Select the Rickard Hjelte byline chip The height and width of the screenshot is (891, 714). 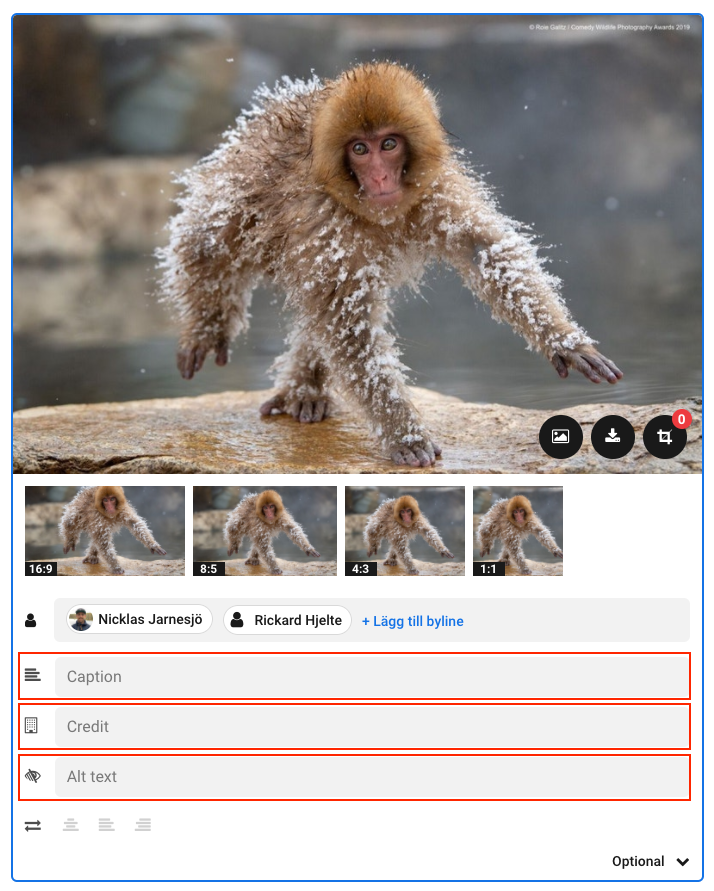pyautogui.click(x=287, y=620)
